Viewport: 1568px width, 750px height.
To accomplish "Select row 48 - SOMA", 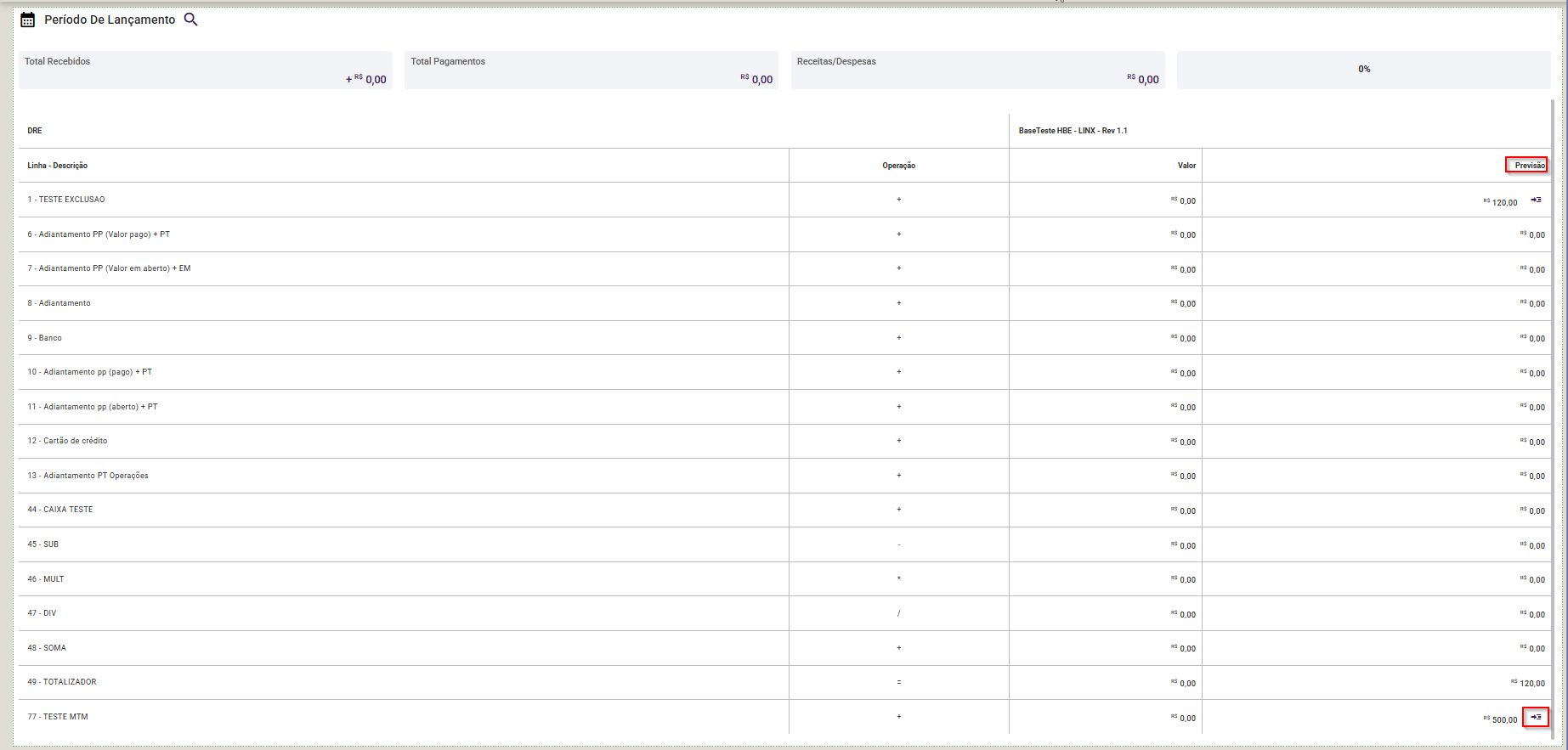I will tap(785, 648).
